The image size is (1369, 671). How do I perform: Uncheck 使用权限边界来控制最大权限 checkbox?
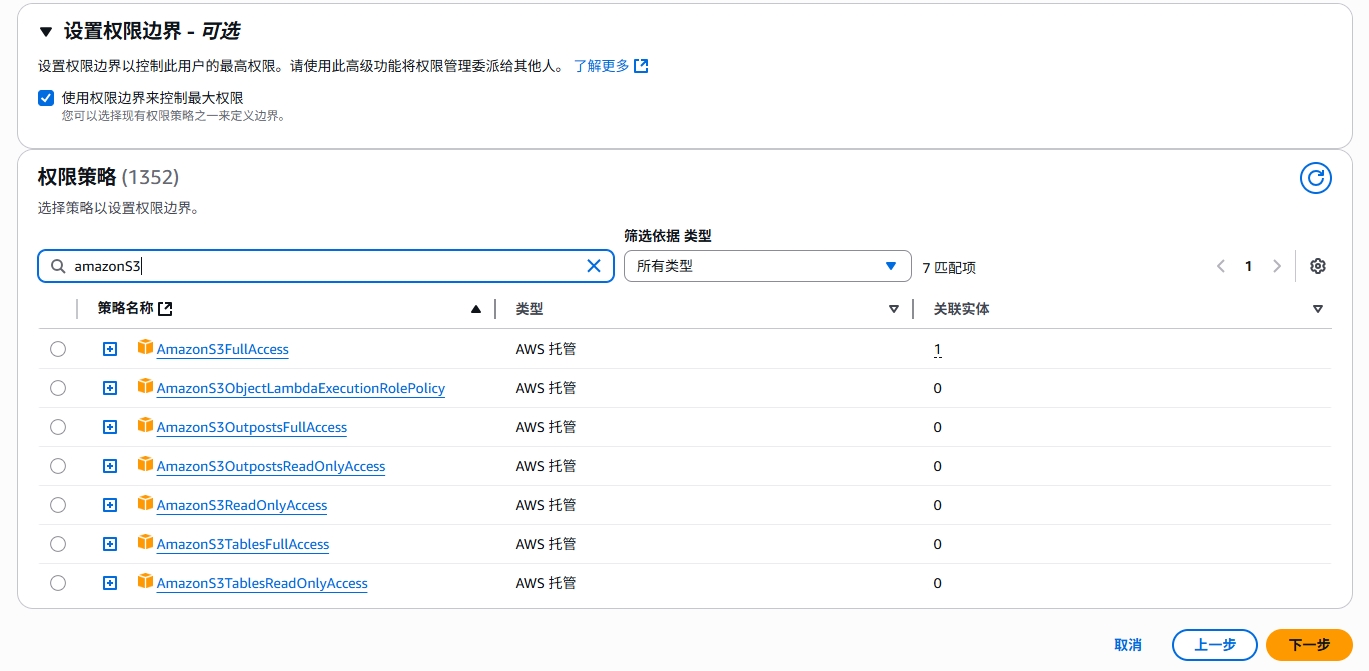[46, 98]
